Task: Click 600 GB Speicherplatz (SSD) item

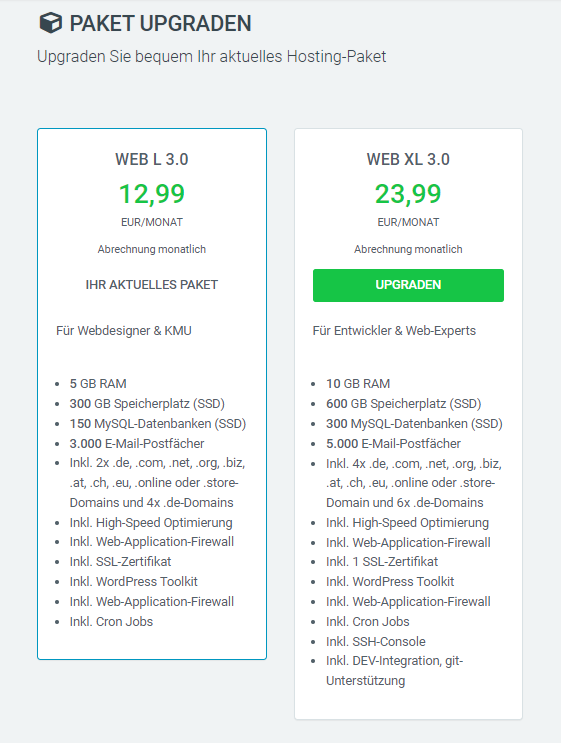Action: [x=403, y=404]
